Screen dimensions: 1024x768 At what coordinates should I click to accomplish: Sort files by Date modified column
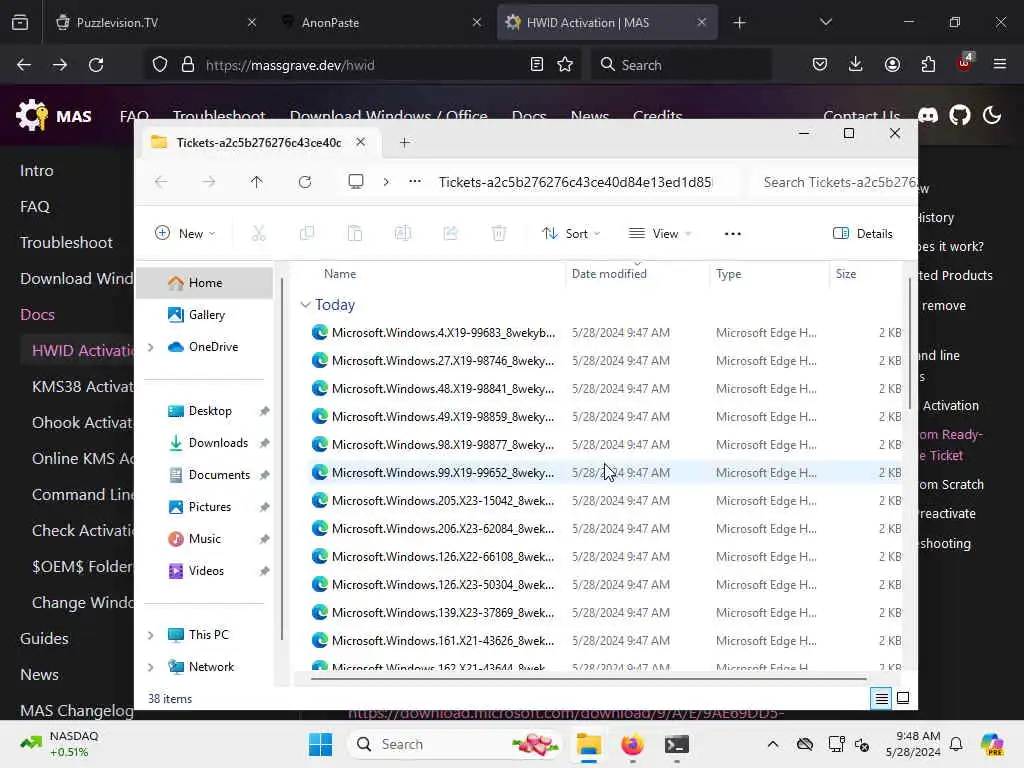[x=609, y=274]
